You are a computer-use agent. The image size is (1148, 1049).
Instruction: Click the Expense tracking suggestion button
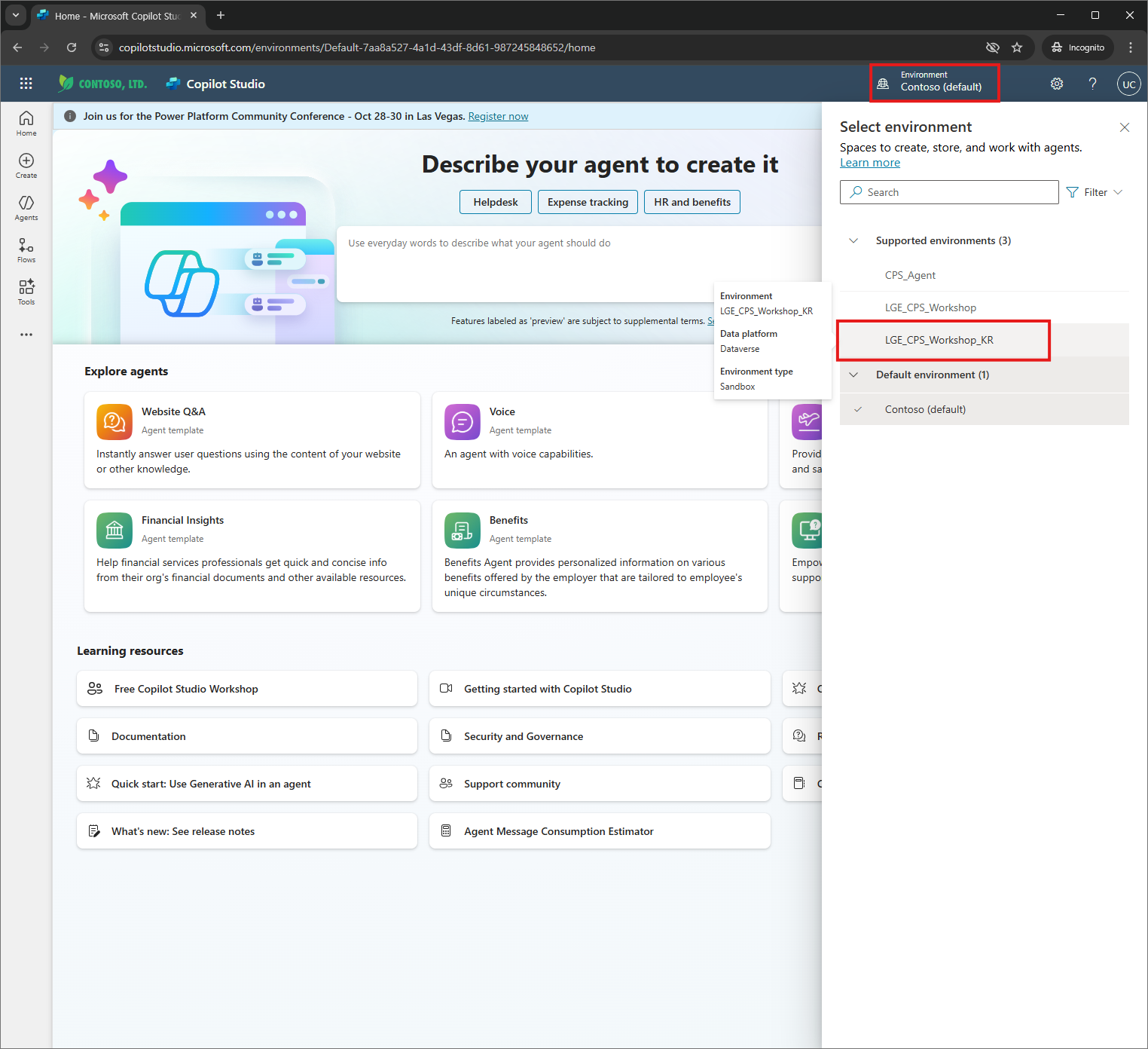coord(588,202)
